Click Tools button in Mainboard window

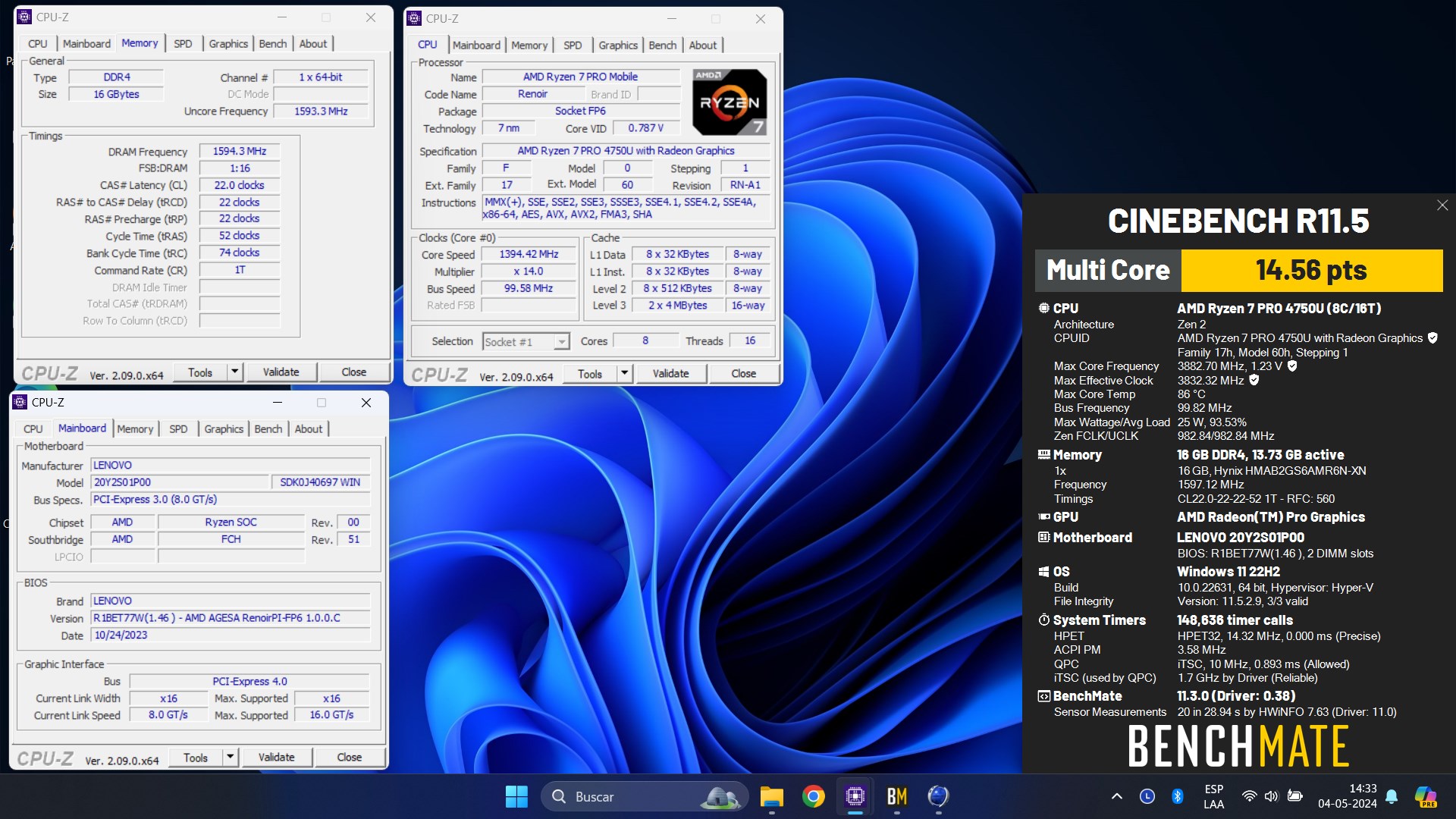pyautogui.click(x=196, y=757)
